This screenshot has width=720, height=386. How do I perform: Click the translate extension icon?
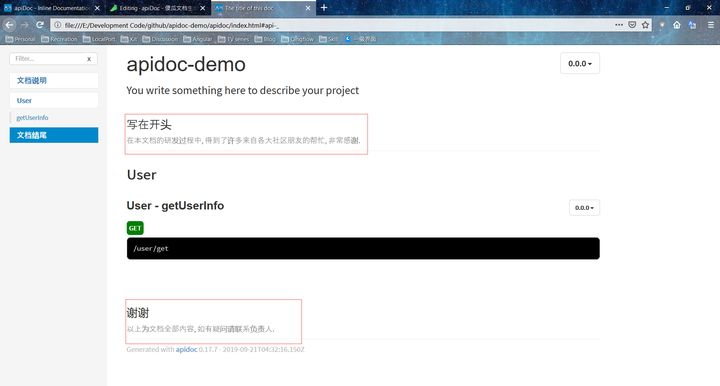pos(692,25)
